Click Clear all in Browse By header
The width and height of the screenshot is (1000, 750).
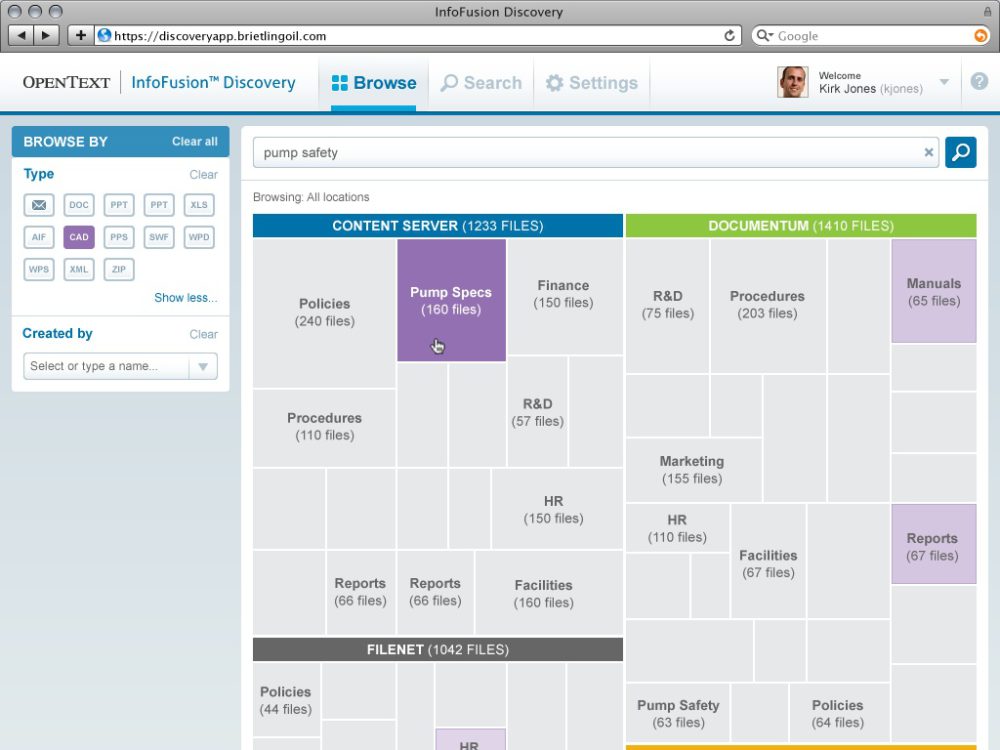195,142
